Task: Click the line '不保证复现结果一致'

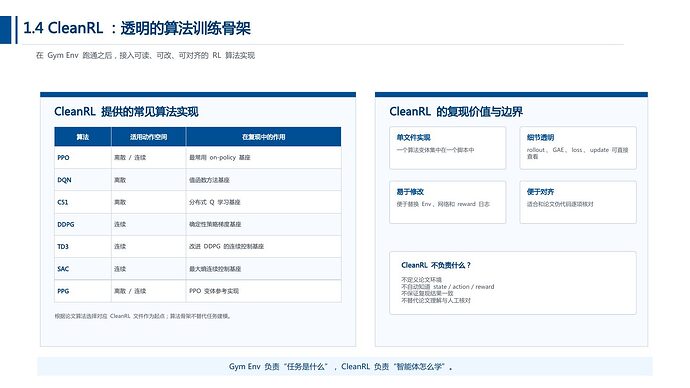Action: pyautogui.click(x=427, y=293)
